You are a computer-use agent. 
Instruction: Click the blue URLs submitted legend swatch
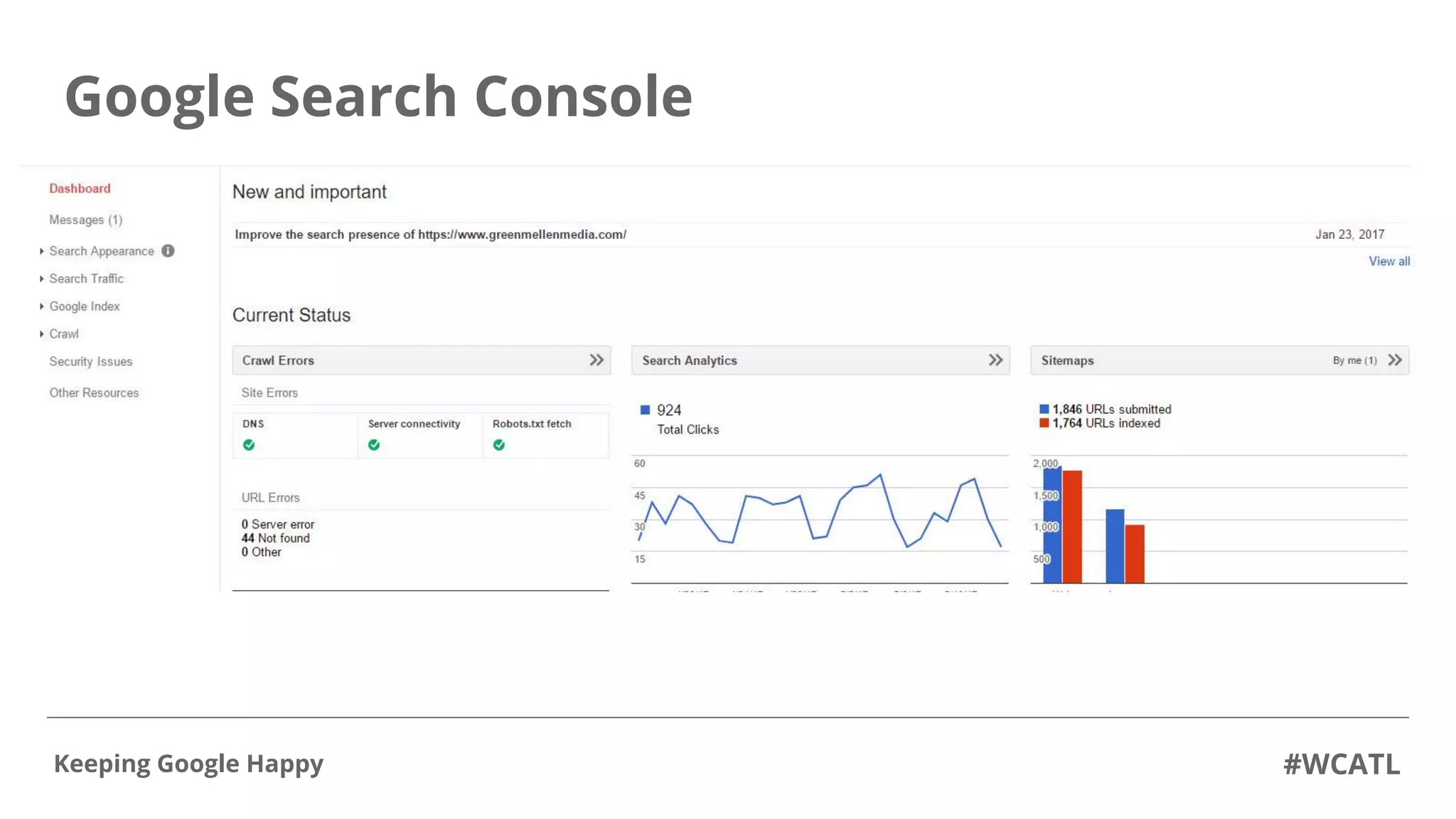pos(1044,409)
